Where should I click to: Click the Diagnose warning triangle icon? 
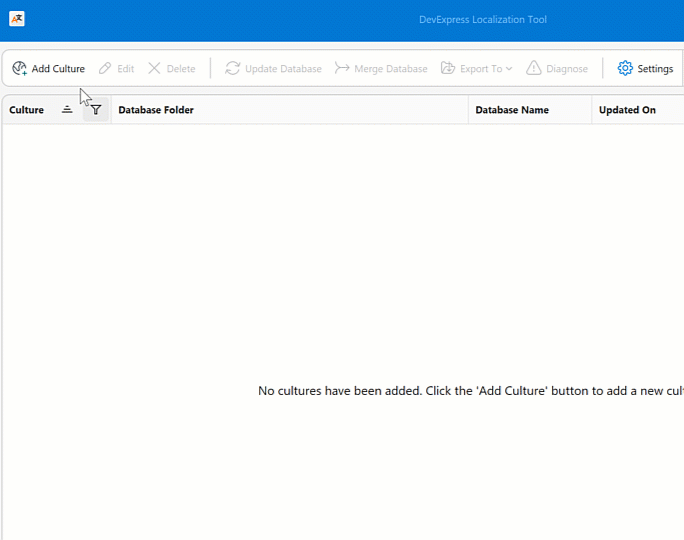(534, 68)
